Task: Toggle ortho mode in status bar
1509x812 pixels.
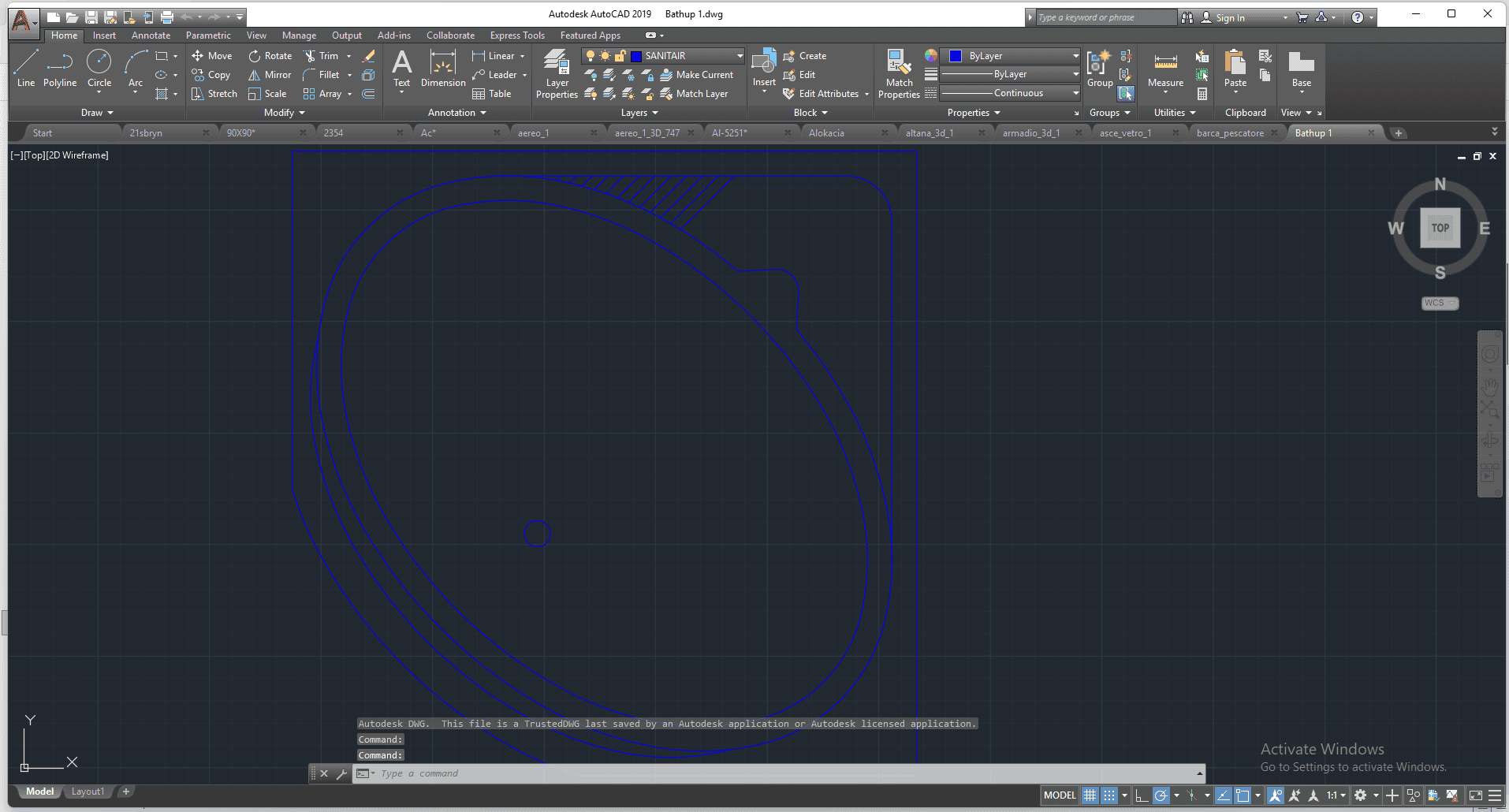Action: pos(1142,795)
